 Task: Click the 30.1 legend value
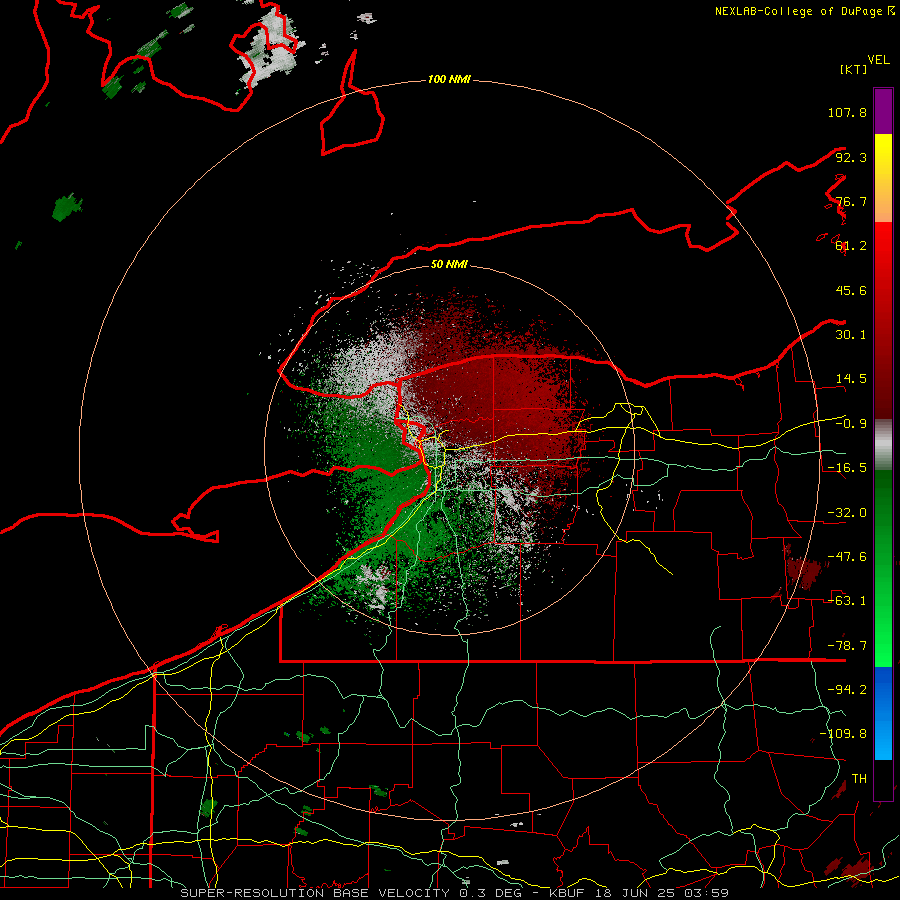click(x=851, y=335)
